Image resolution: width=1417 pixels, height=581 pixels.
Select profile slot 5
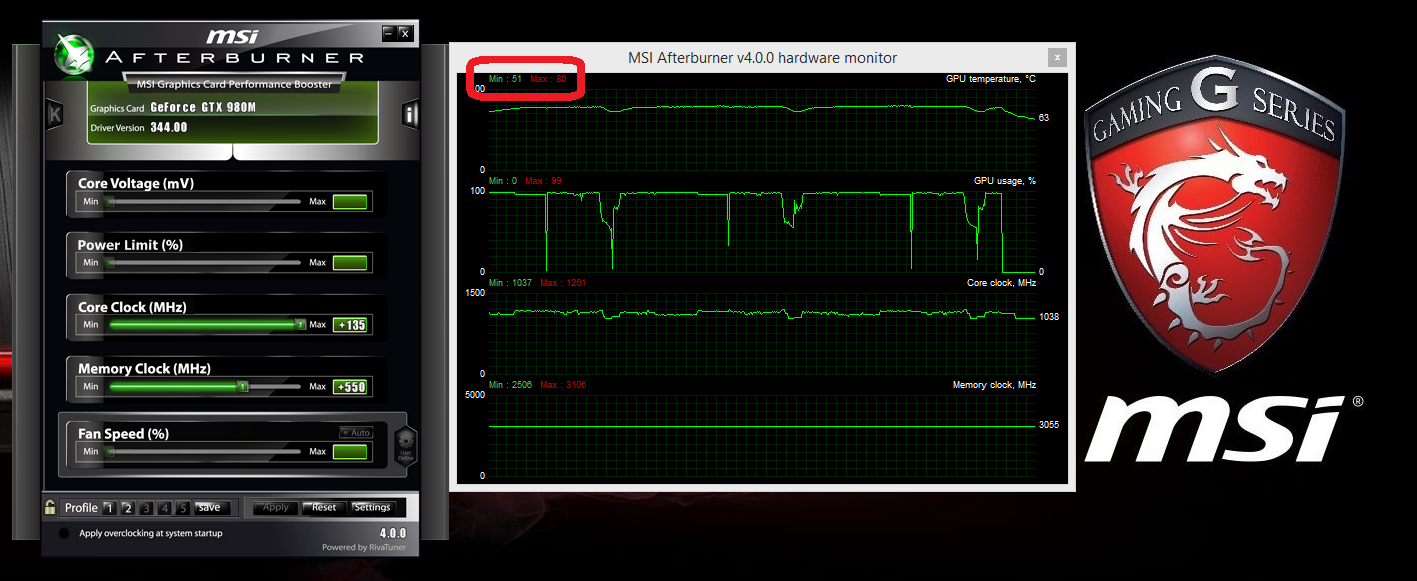point(183,508)
